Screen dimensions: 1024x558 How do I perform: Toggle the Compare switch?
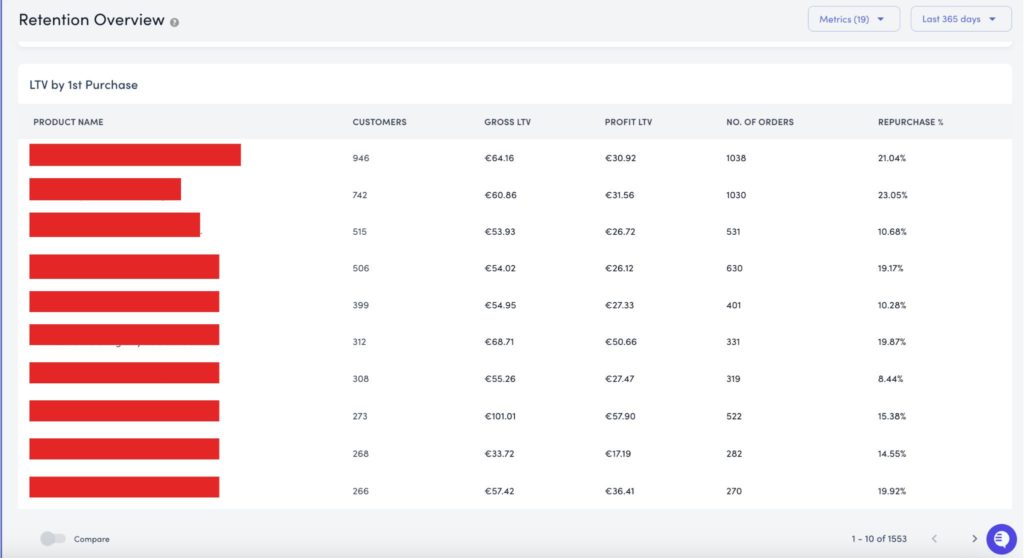pyautogui.click(x=52, y=539)
